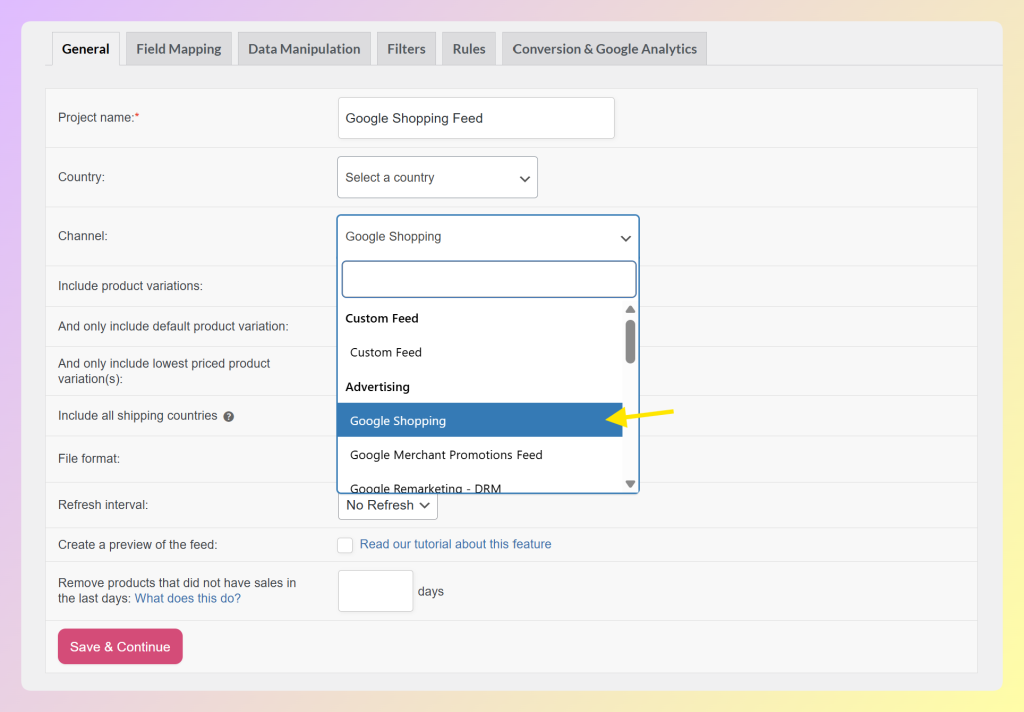Pick Google Merchant Promotions Feed option
1024x712 pixels.
tap(479, 455)
